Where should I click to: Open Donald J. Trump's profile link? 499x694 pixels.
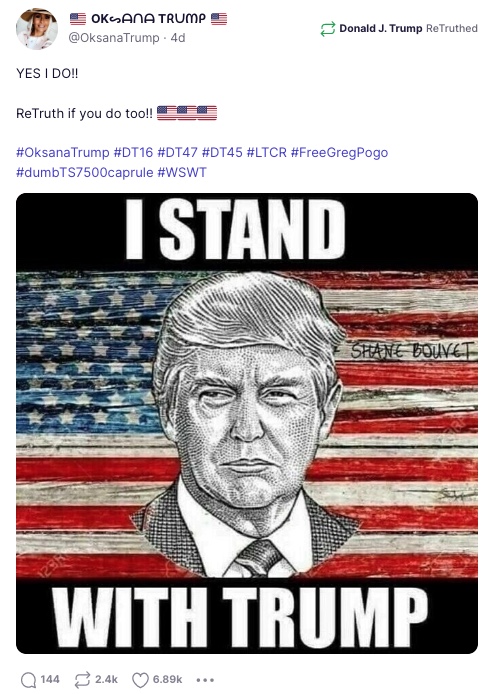coord(381,29)
